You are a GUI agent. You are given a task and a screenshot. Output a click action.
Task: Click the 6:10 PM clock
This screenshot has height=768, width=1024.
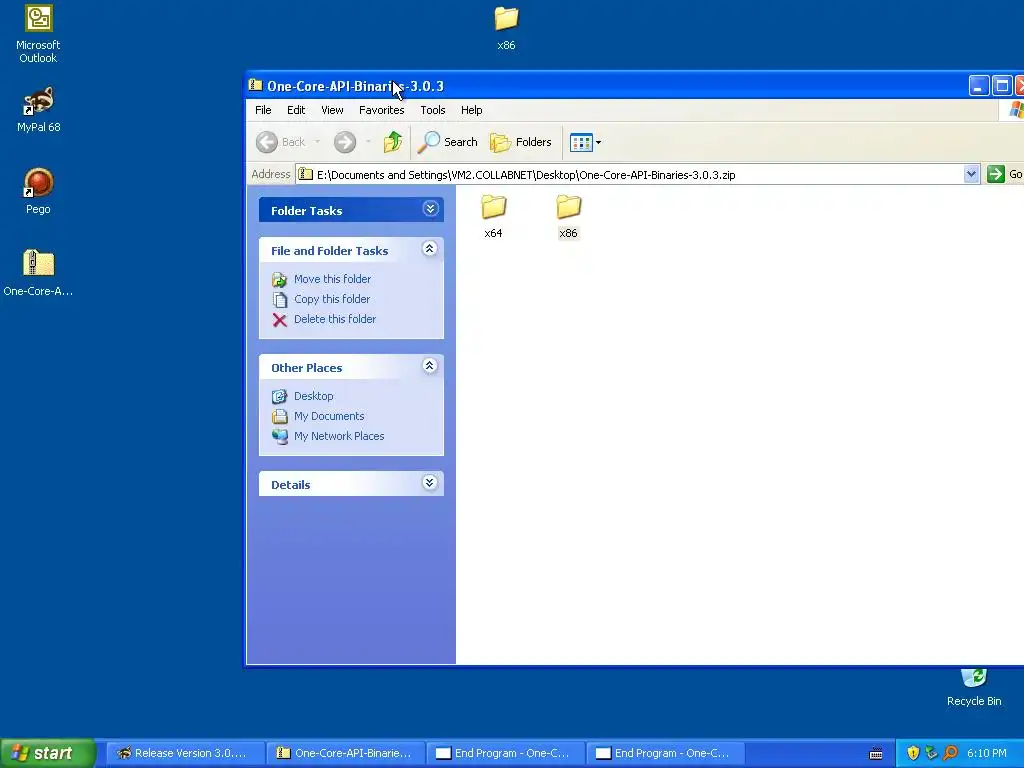(x=987, y=753)
